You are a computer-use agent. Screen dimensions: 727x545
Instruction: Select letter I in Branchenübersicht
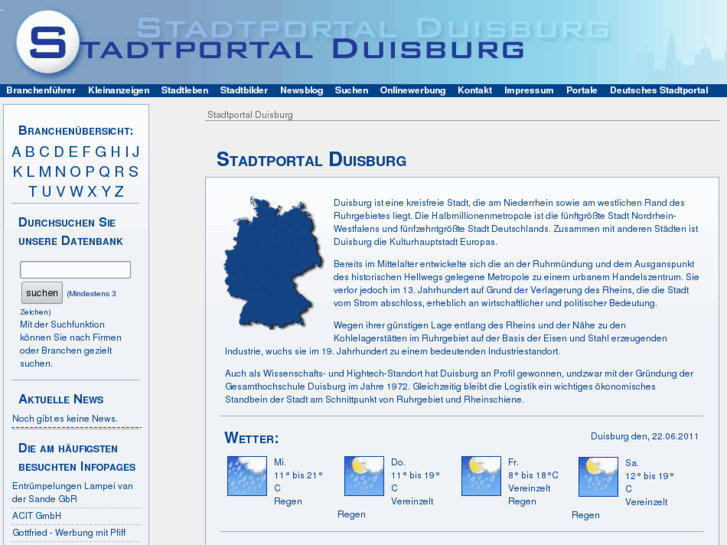[127, 152]
